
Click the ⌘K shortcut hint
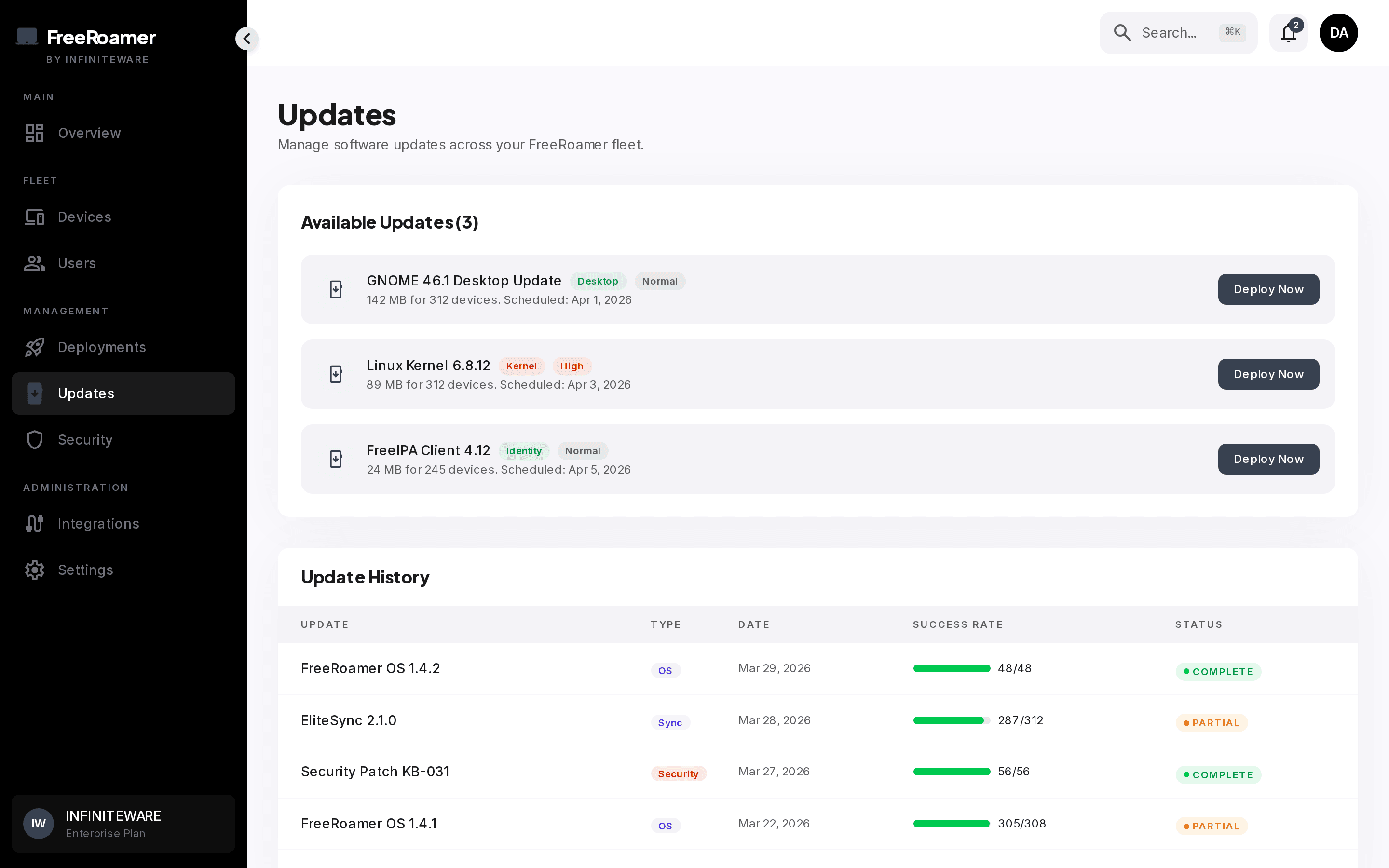click(1232, 32)
